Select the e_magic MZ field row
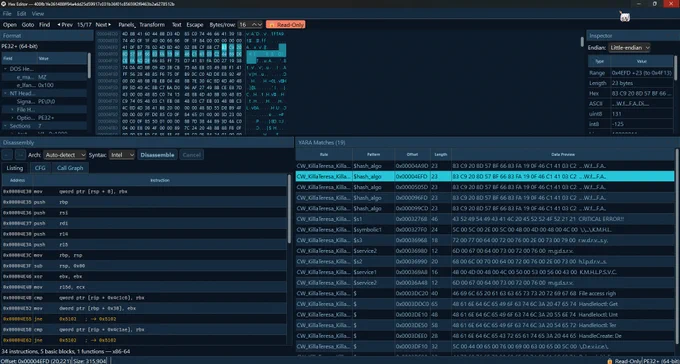This screenshot has width=680, height=364. click(45, 77)
